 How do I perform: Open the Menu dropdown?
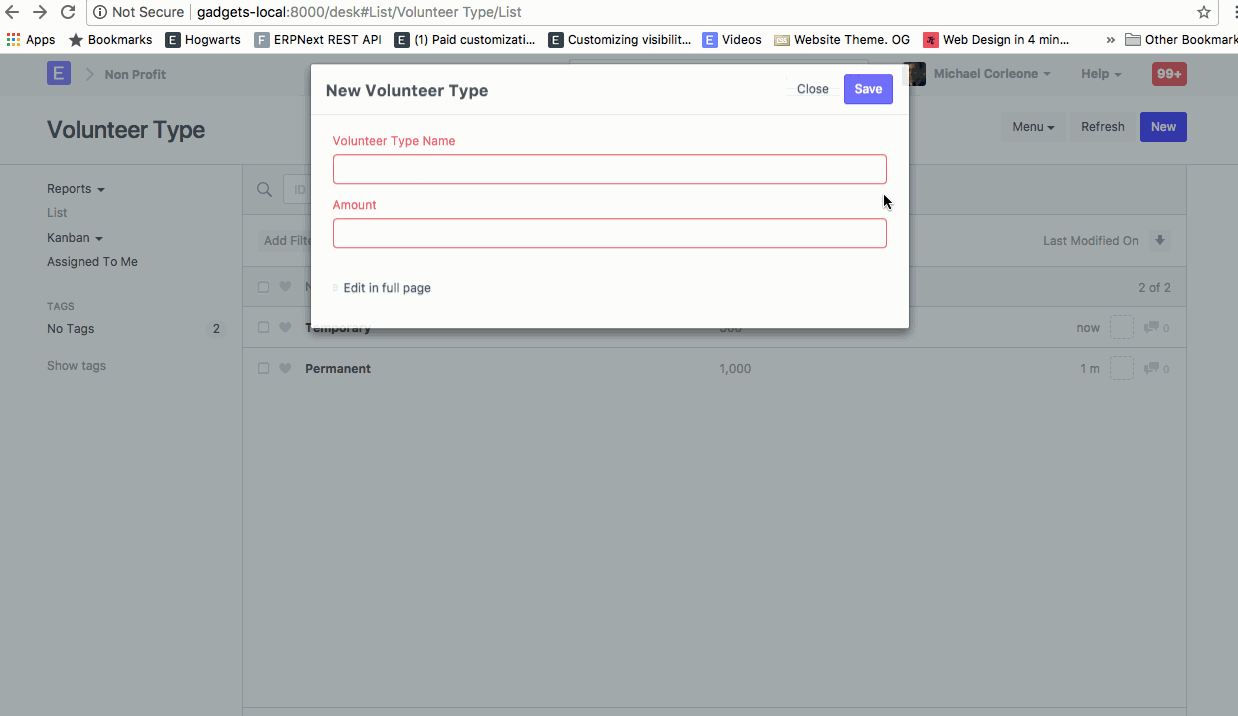pos(1033,127)
